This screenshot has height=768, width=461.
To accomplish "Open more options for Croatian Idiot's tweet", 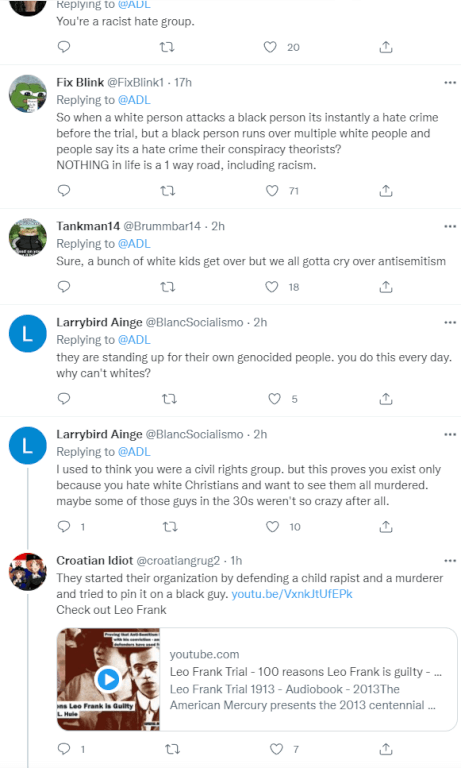I will pos(450,560).
